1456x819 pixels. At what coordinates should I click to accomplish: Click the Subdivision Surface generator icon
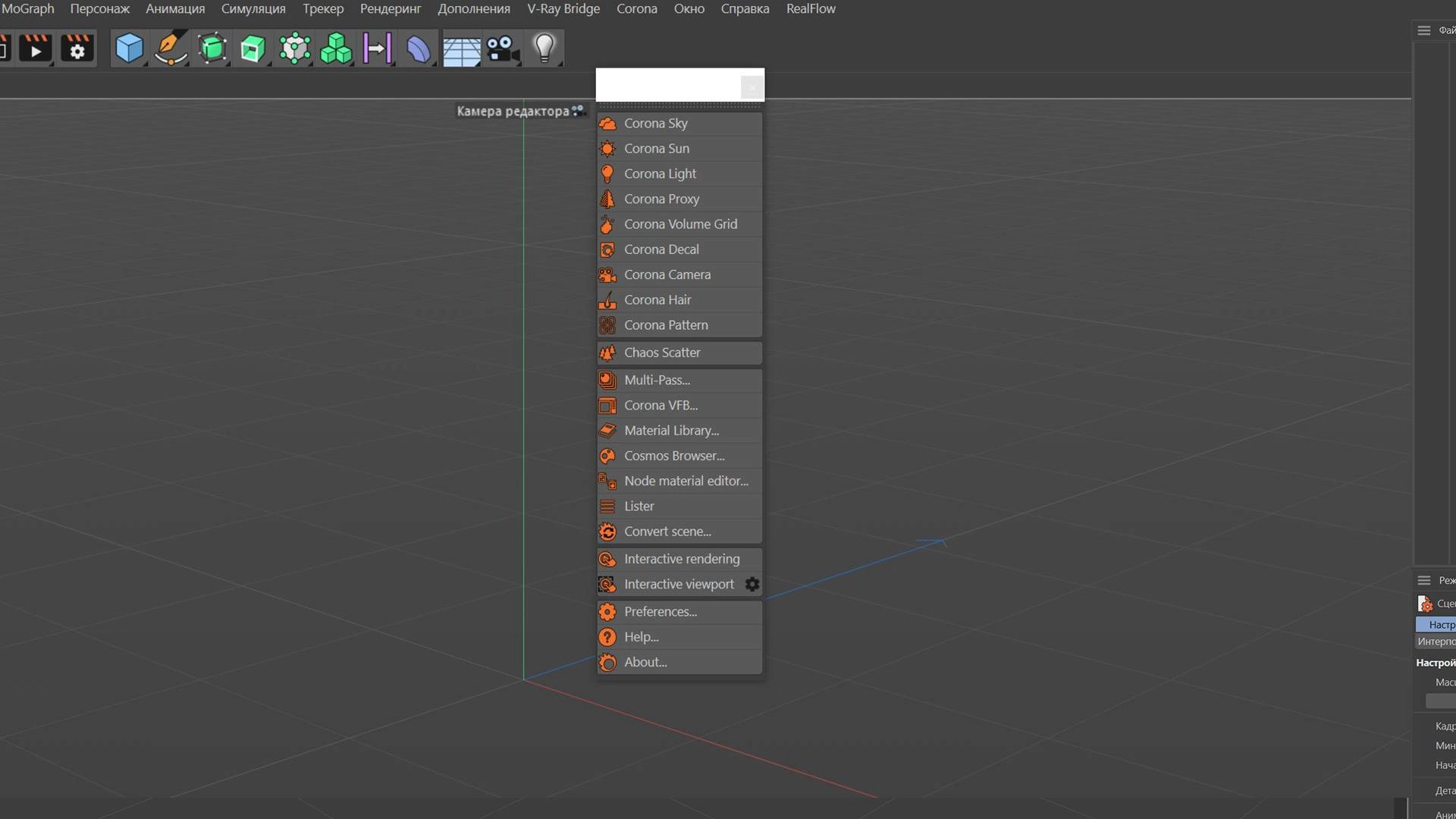coord(212,49)
